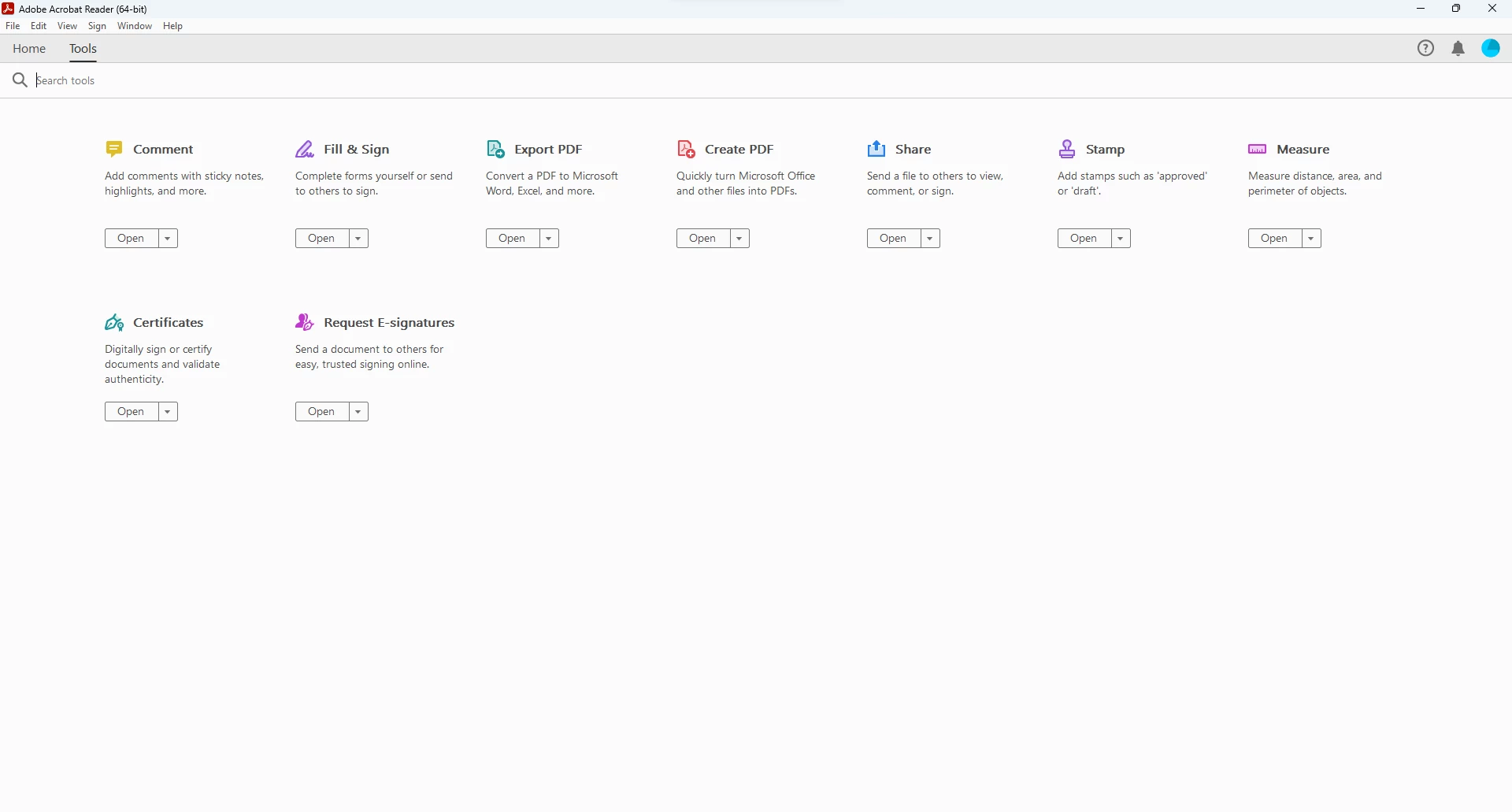
Task: Expand the Fill & Sign Open dropdown arrow
Action: click(x=359, y=239)
